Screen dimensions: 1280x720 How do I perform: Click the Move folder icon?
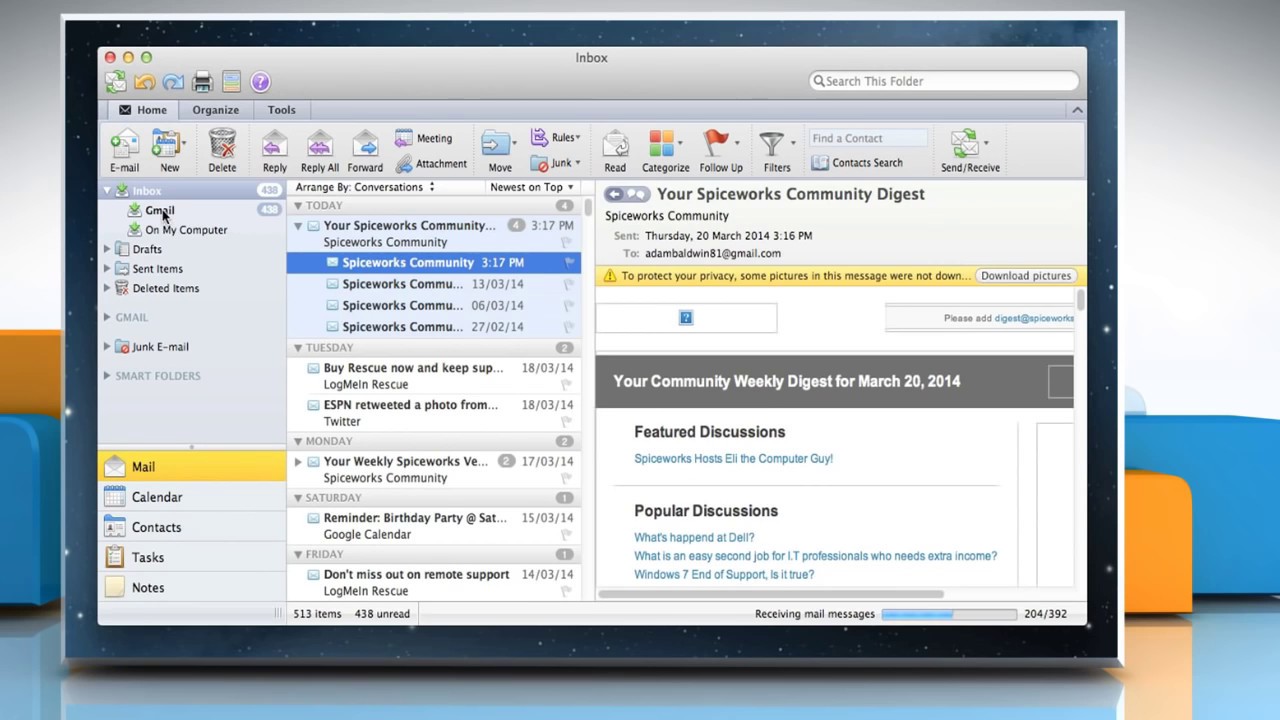pyautogui.click(x=496, y=143)
